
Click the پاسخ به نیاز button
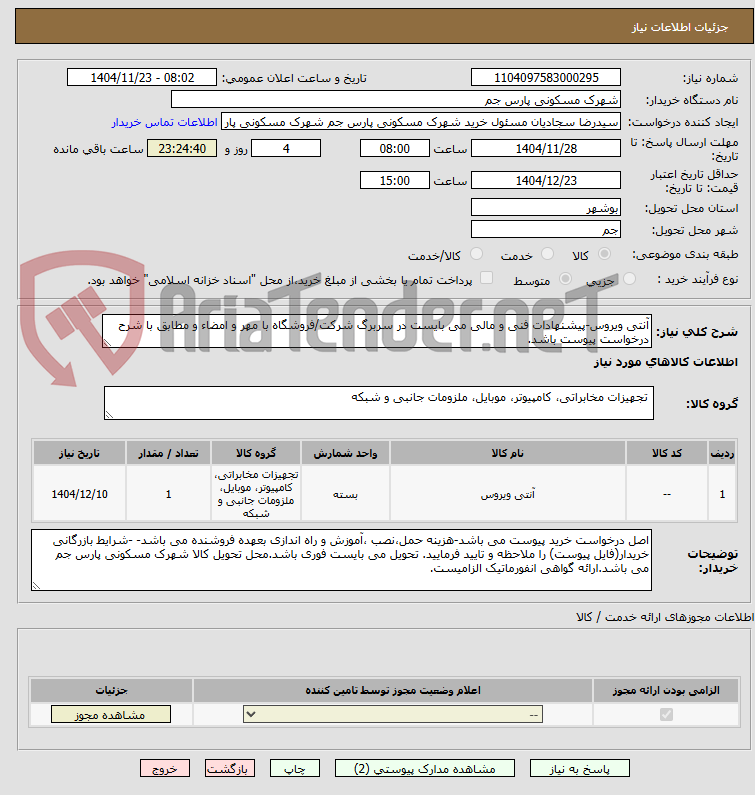tap(580, 769)
